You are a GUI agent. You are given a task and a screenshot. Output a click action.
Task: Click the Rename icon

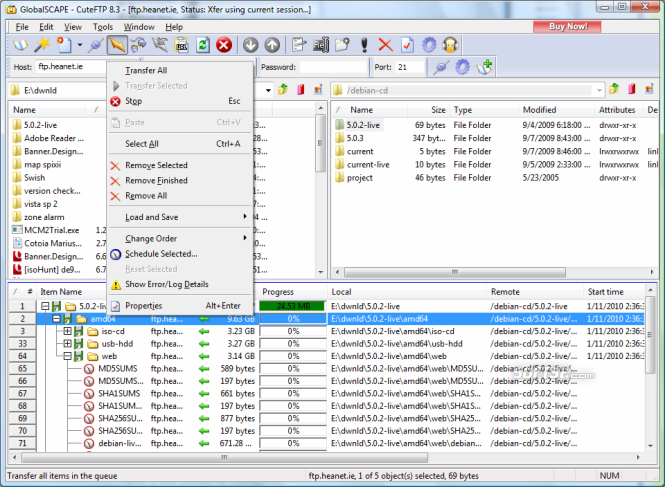[x=321, y=45]
